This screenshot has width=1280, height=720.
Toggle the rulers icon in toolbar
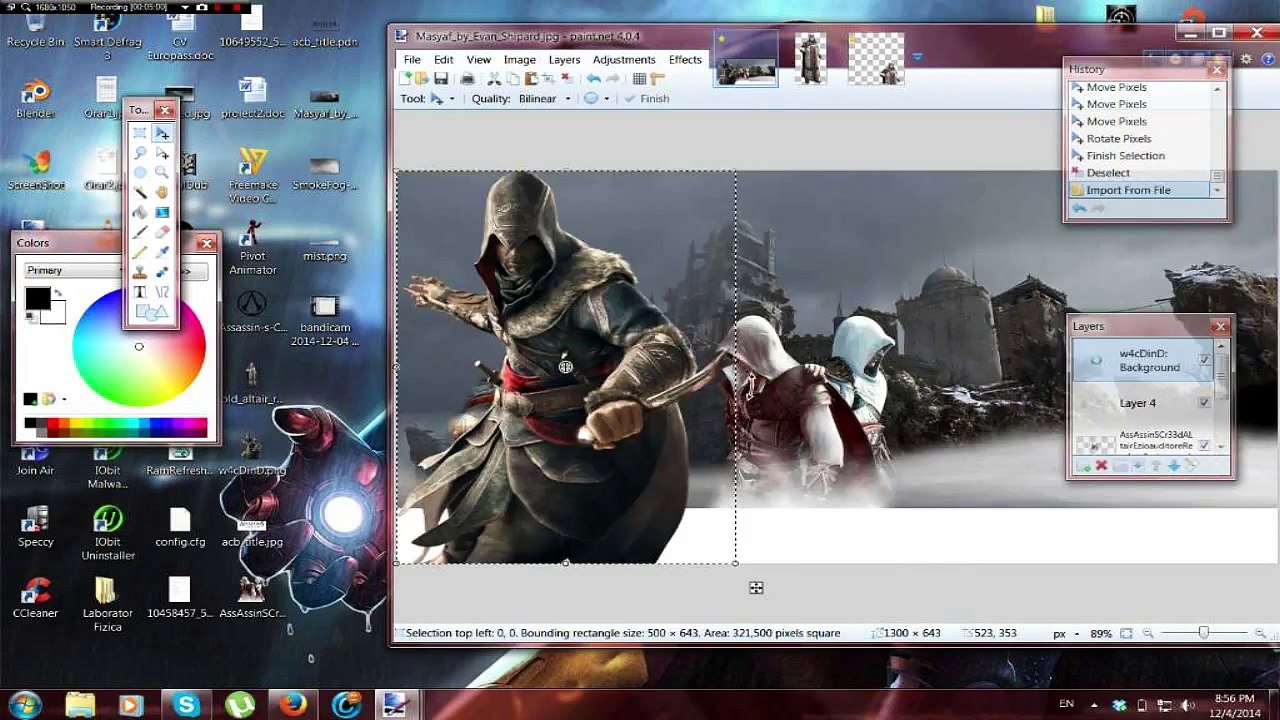coord(658,79)
